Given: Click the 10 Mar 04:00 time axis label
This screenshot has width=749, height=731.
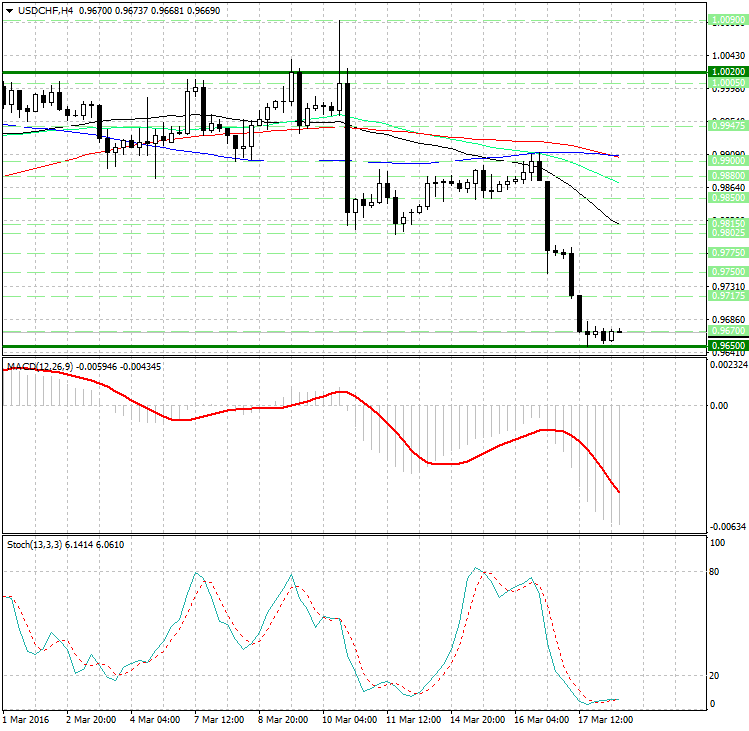Looking at the screenshot, I should click(x=350, y=719).
